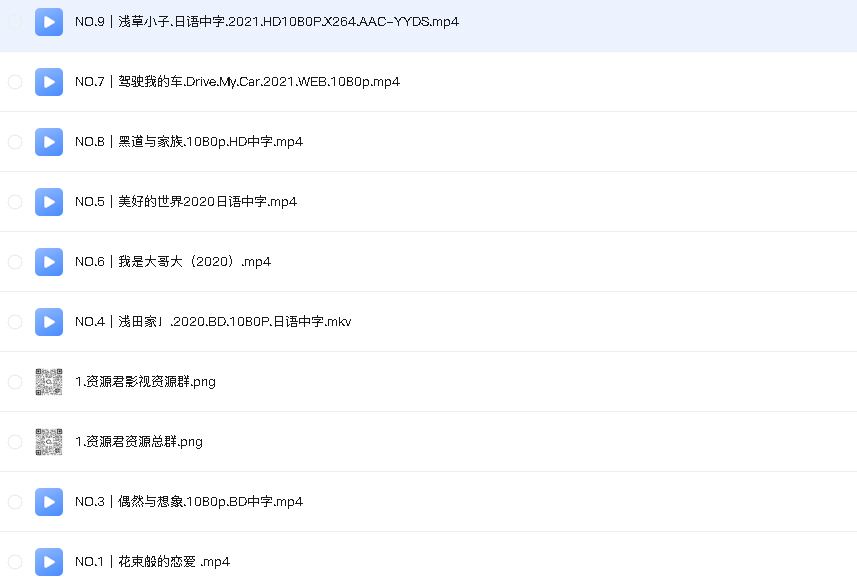
Task: Click the video icon for NO.5 美好的世界
Action: click(x=49, y=202)
